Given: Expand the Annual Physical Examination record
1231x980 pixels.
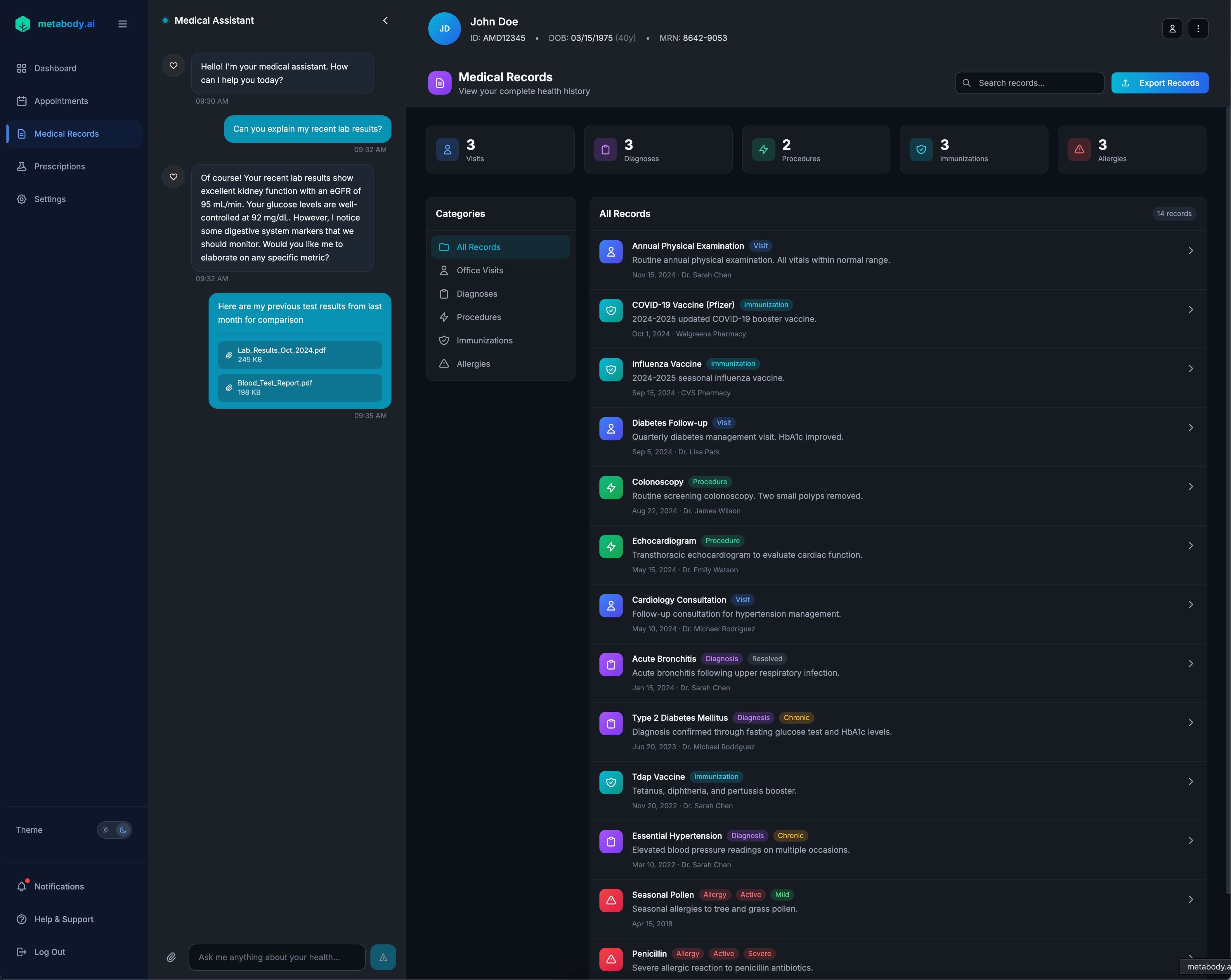Looking at the screenshot, I should click(1190, 251).
